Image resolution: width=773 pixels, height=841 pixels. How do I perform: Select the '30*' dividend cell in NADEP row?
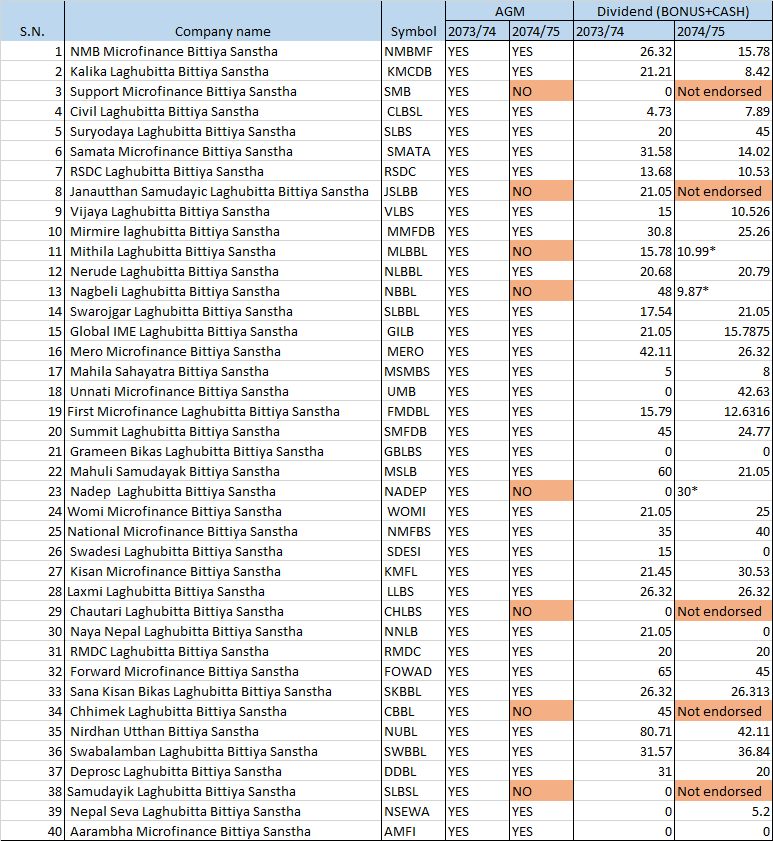723,492
